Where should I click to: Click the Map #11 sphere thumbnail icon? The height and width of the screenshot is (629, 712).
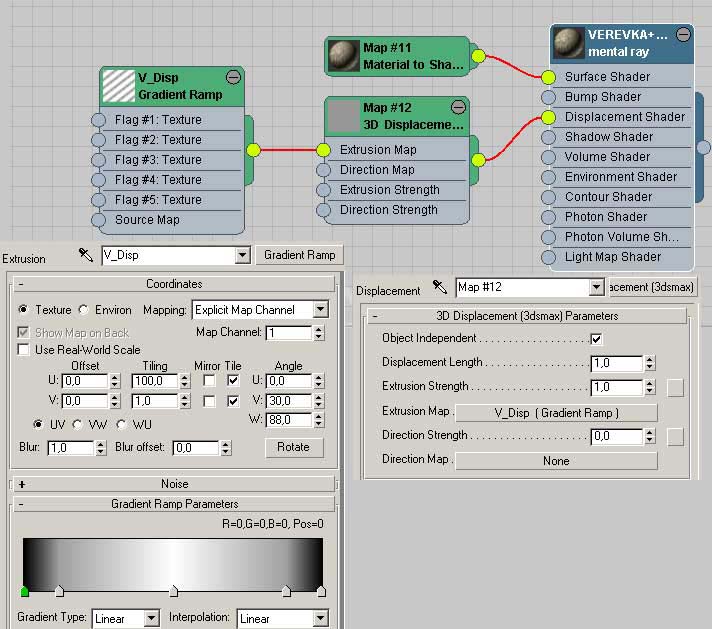pyautogui.click(x=344, y=55)
